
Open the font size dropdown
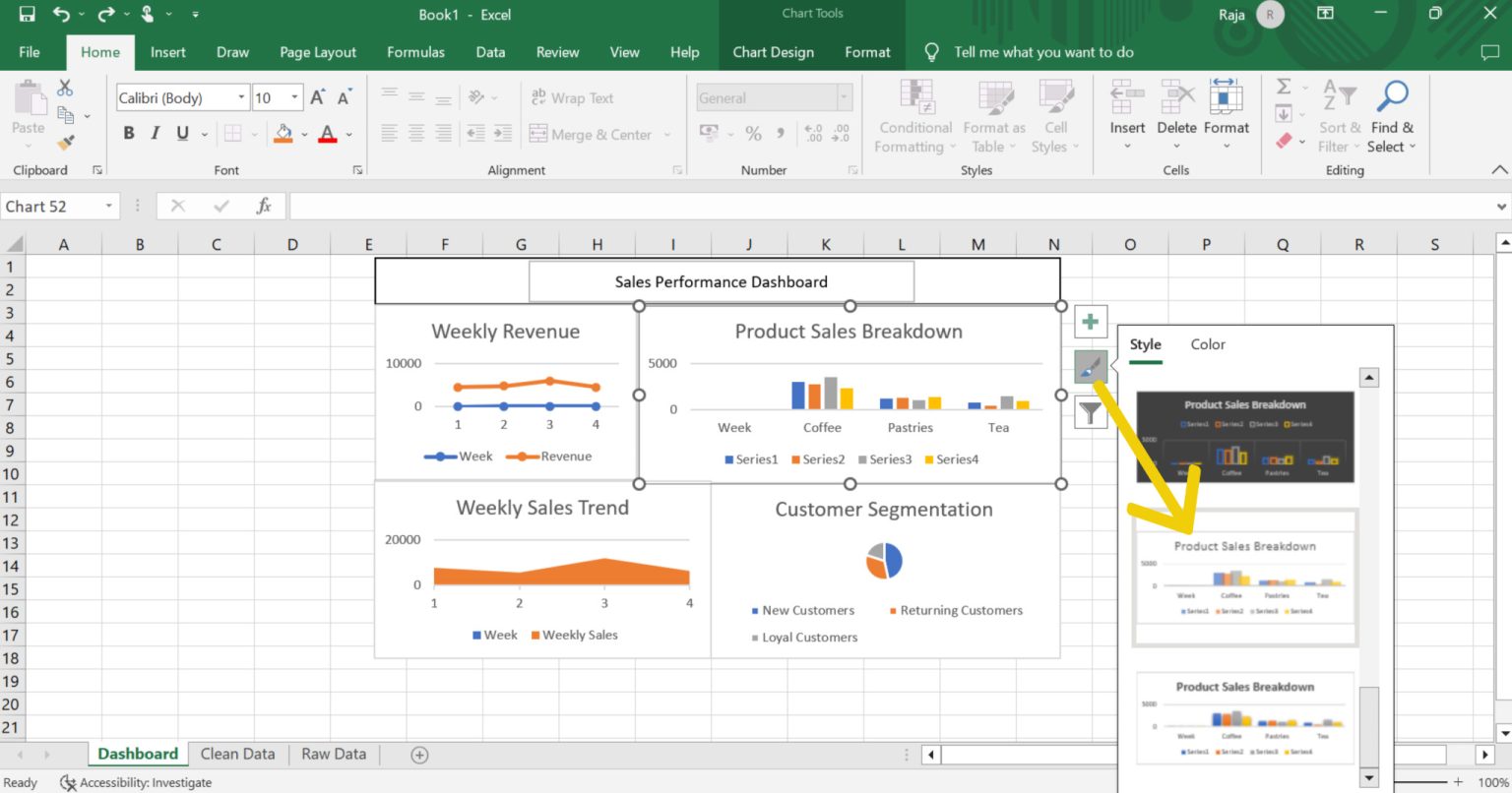click(x=292, y=97)
